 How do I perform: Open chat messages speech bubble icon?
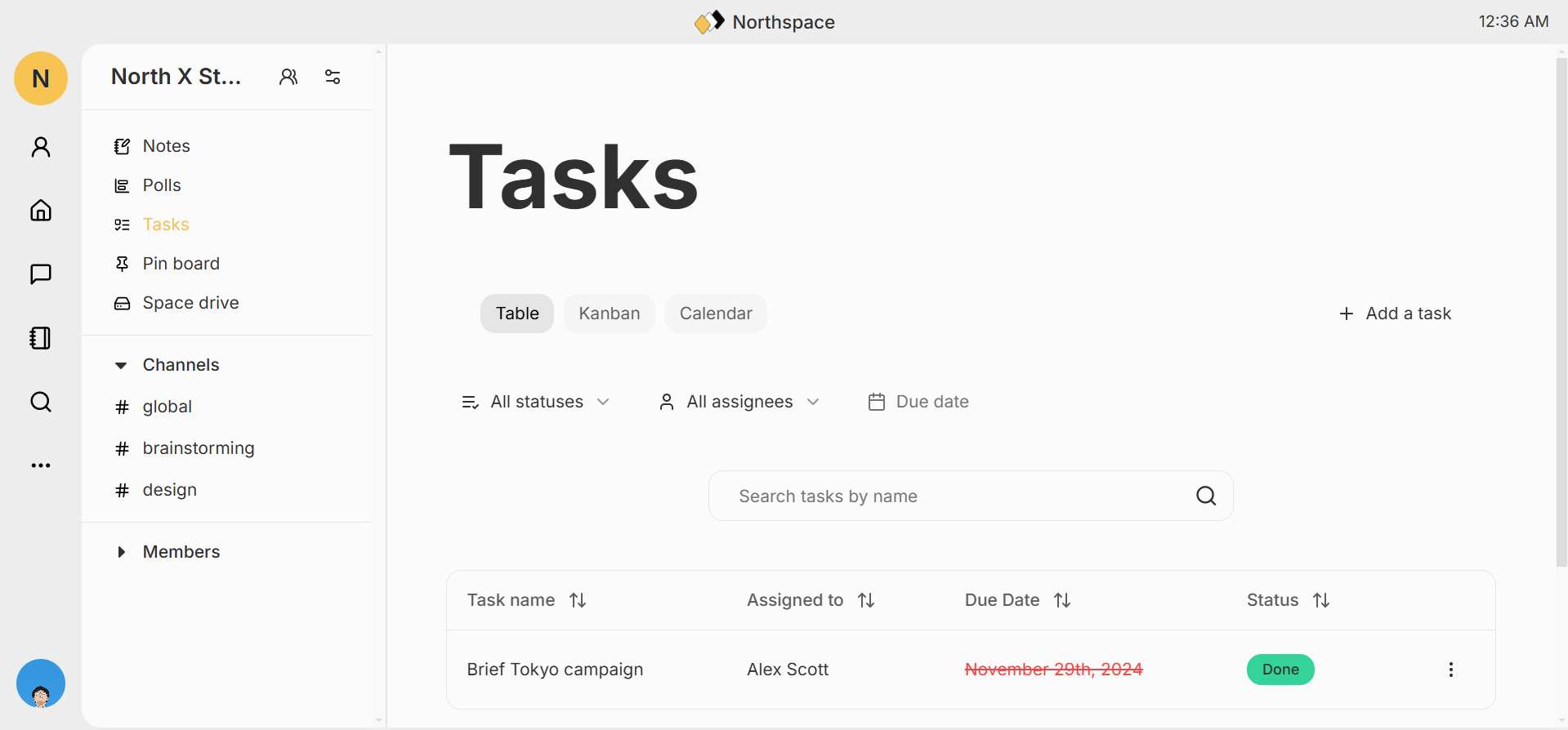pos(41,274)
